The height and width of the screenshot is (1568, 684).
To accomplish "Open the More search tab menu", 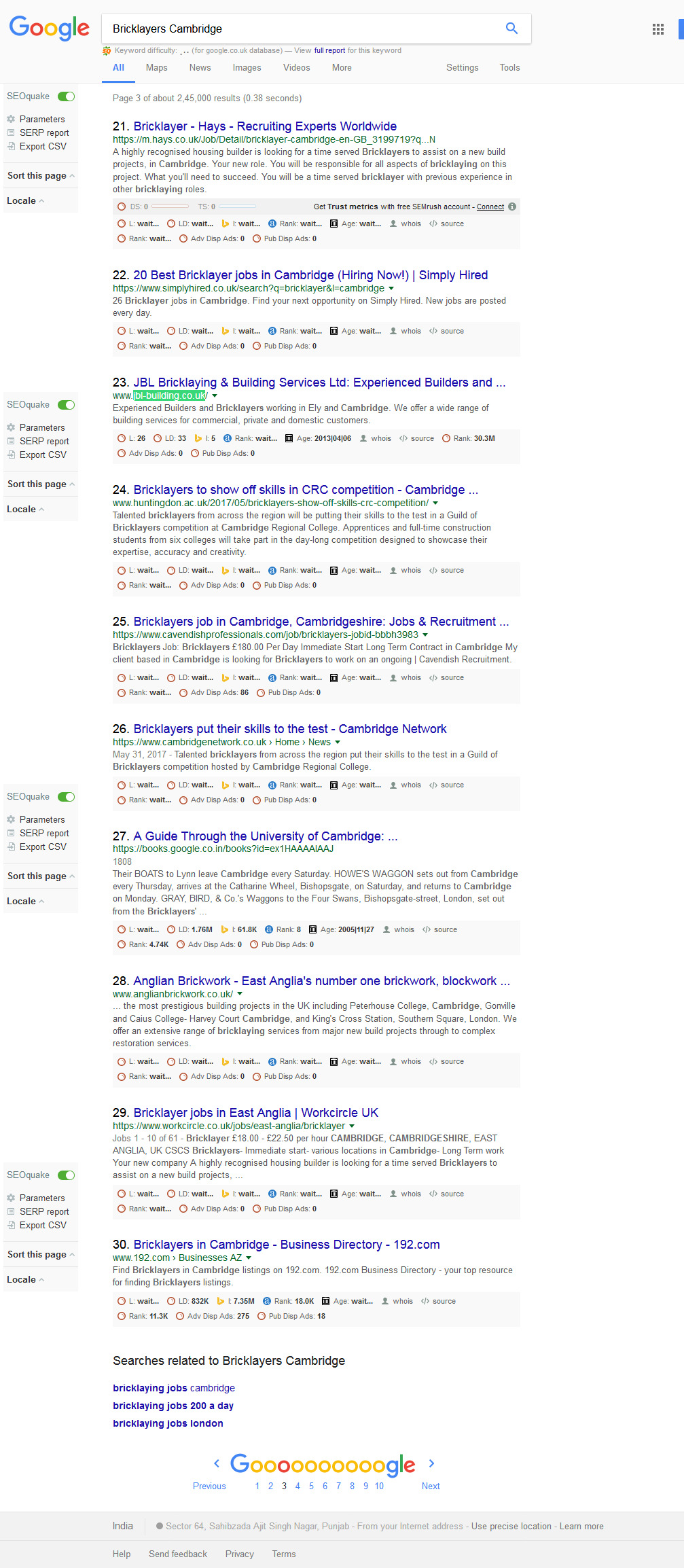I will pyautogui.click(x=342, y=68).
